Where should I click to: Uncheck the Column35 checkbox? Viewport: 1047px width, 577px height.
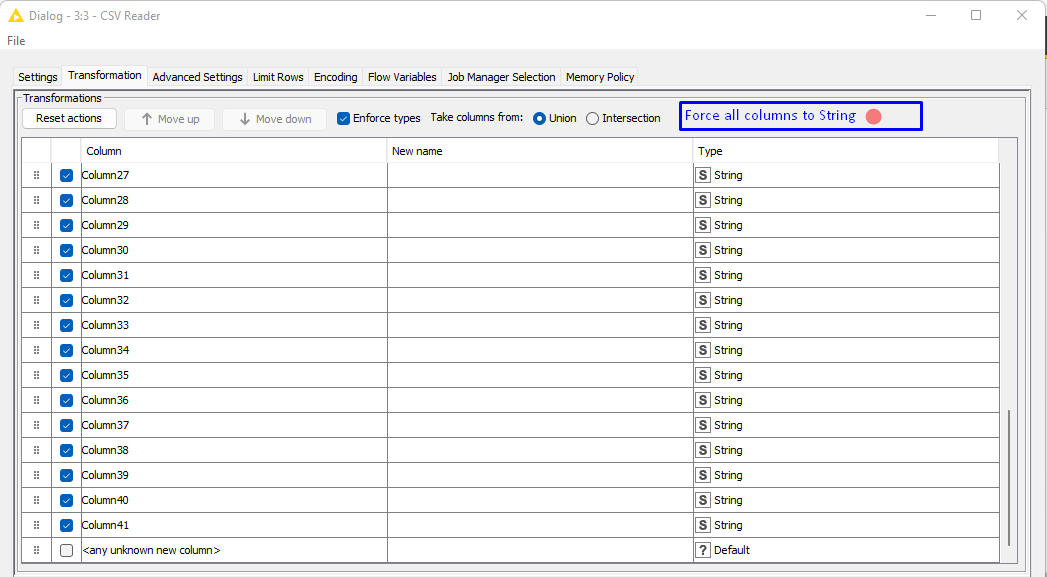click(x=66, y=375)
